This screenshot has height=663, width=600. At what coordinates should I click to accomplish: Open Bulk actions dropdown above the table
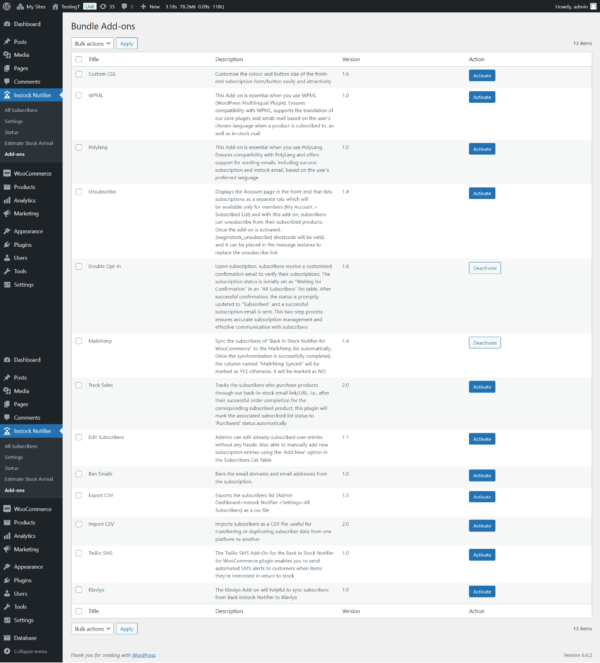(92, 44)
